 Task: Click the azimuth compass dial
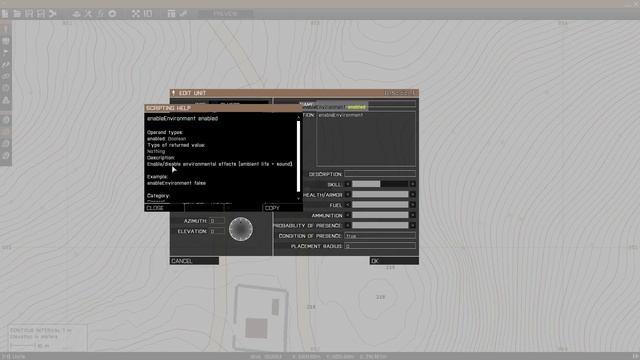[x=241, y=229]
